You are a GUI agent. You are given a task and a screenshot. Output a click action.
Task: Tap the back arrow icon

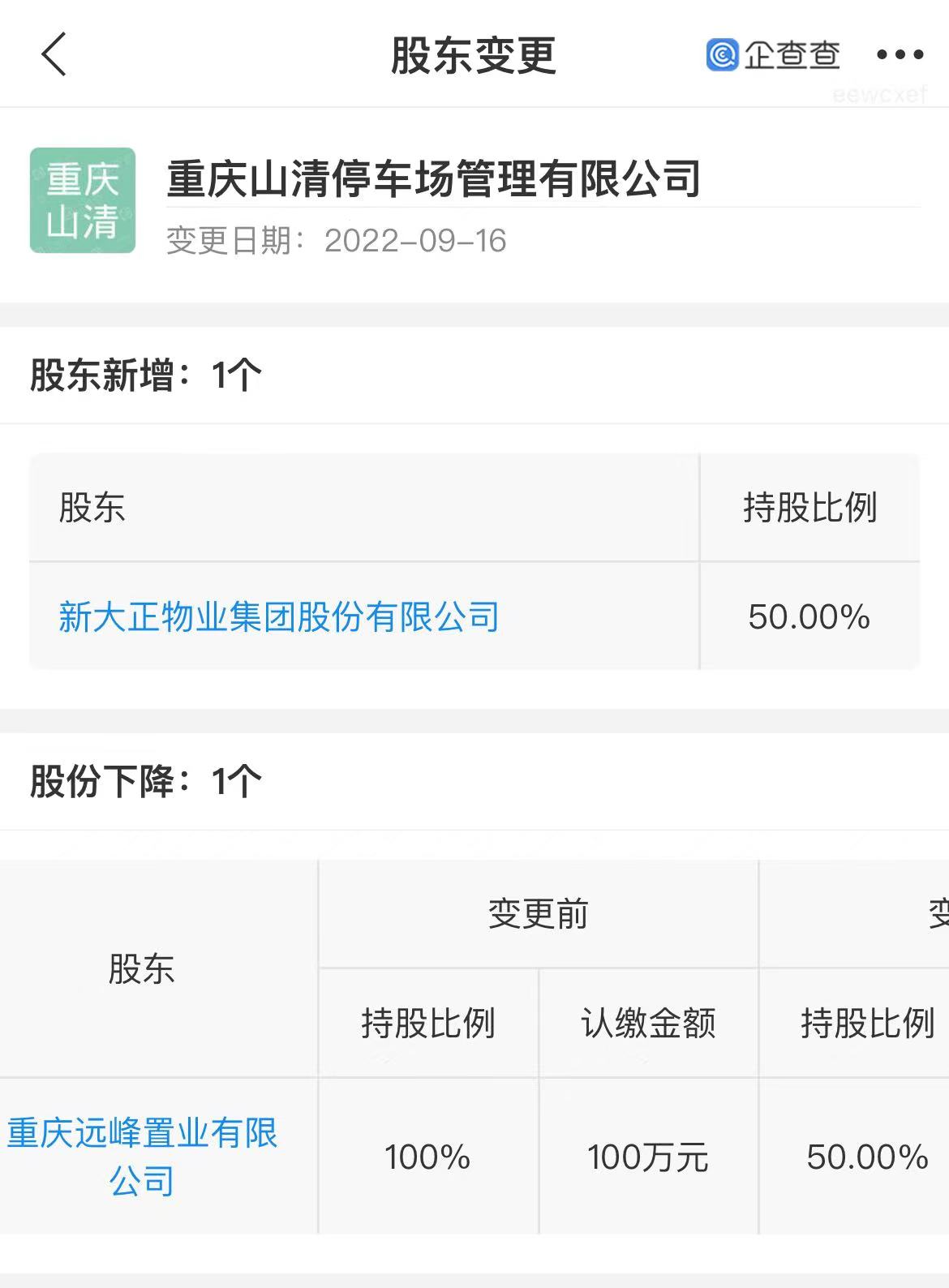pos(54,54)
